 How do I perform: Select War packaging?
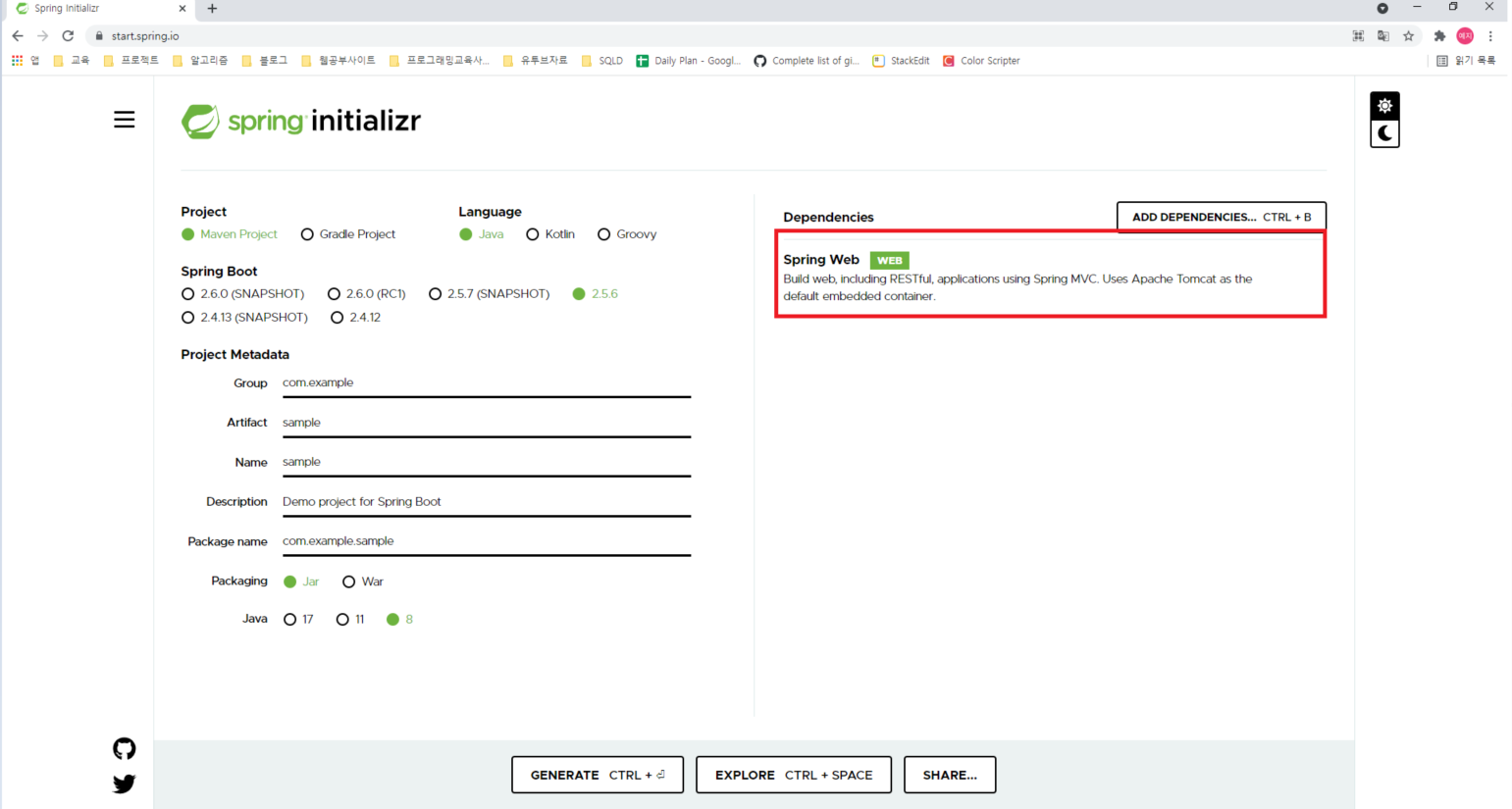(363, 581)
